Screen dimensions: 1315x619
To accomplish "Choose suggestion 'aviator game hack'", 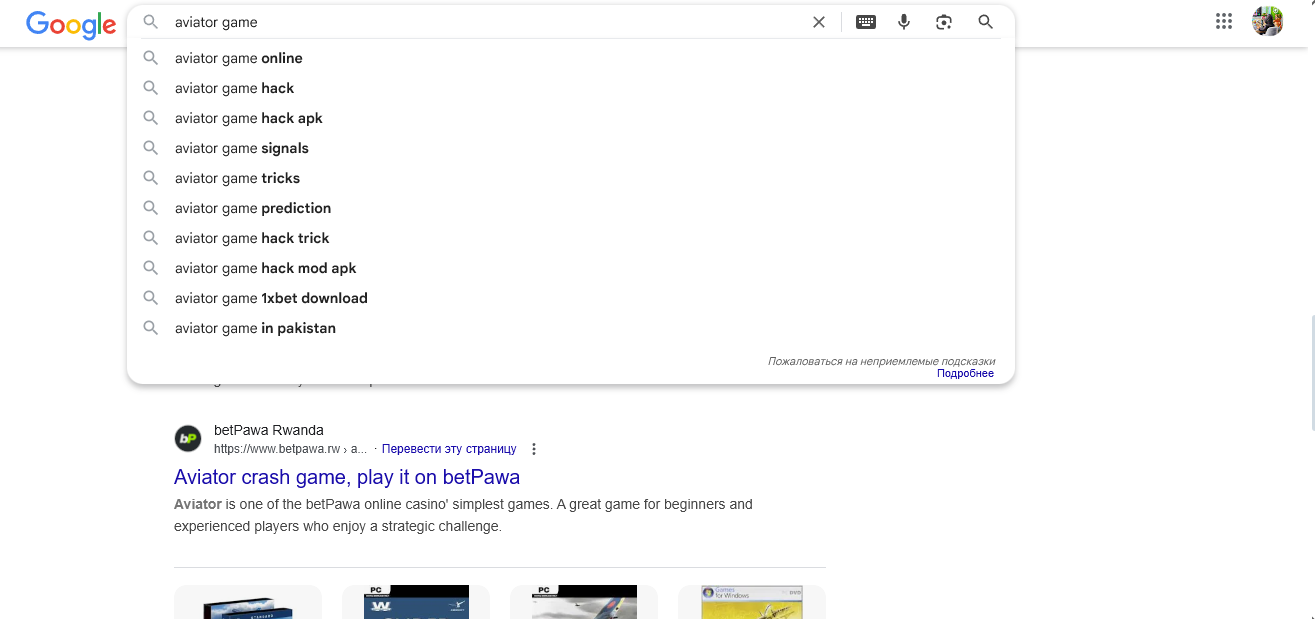I will click(x=571, y=88).
